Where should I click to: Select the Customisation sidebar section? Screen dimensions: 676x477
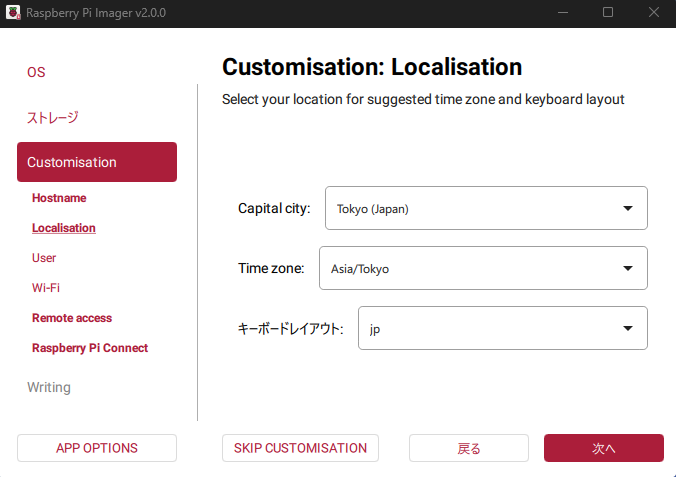pyautogui.click(x=97, y=162)
